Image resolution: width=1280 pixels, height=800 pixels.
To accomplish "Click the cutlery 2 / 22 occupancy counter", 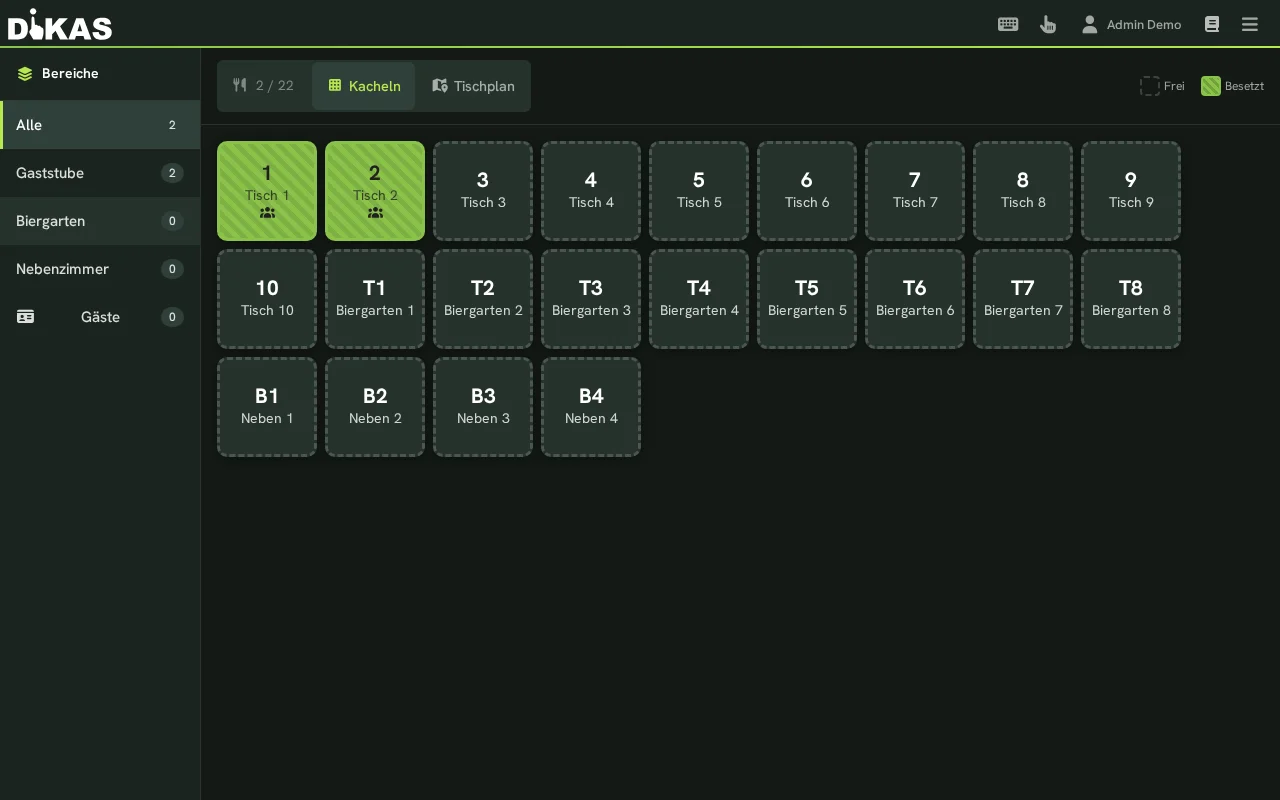I will coord(263,86).
